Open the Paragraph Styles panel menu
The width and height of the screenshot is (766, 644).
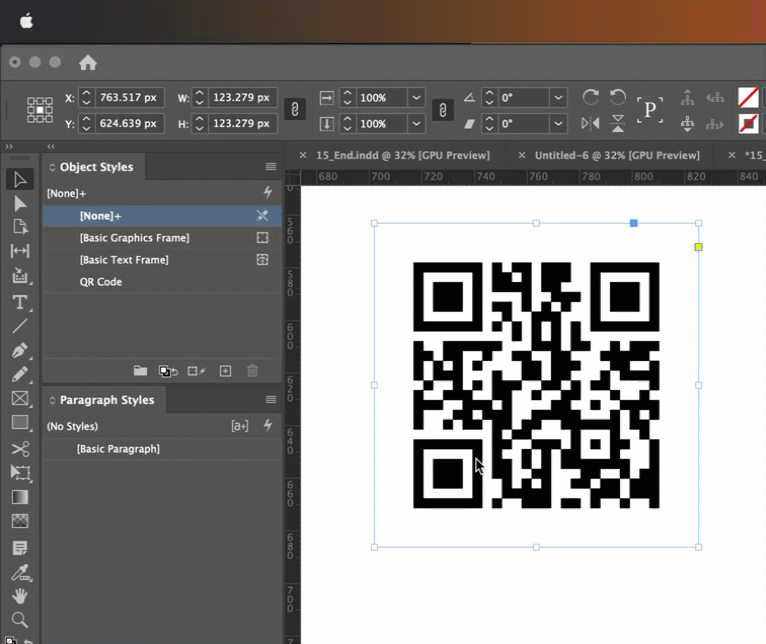pos(271,400)
